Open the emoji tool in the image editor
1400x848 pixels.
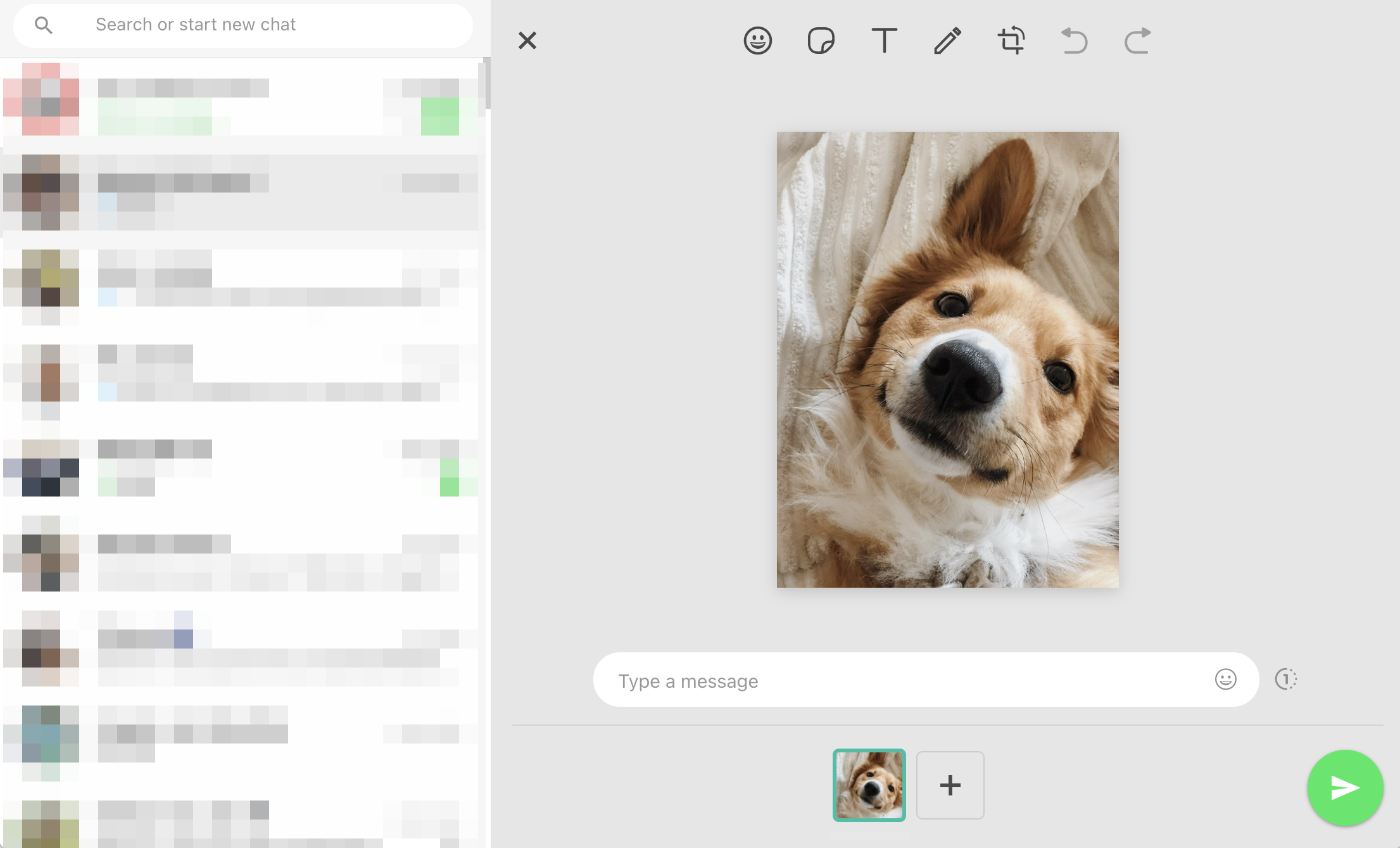tap(758, 40)
